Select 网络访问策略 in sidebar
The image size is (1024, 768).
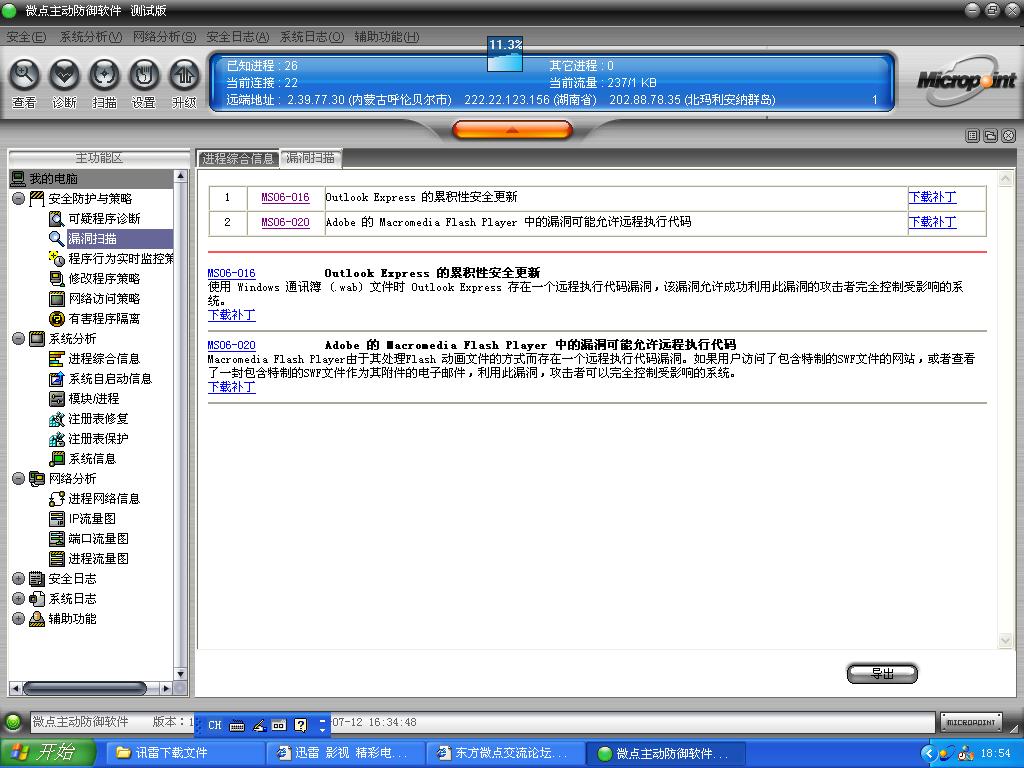(95, 299)
